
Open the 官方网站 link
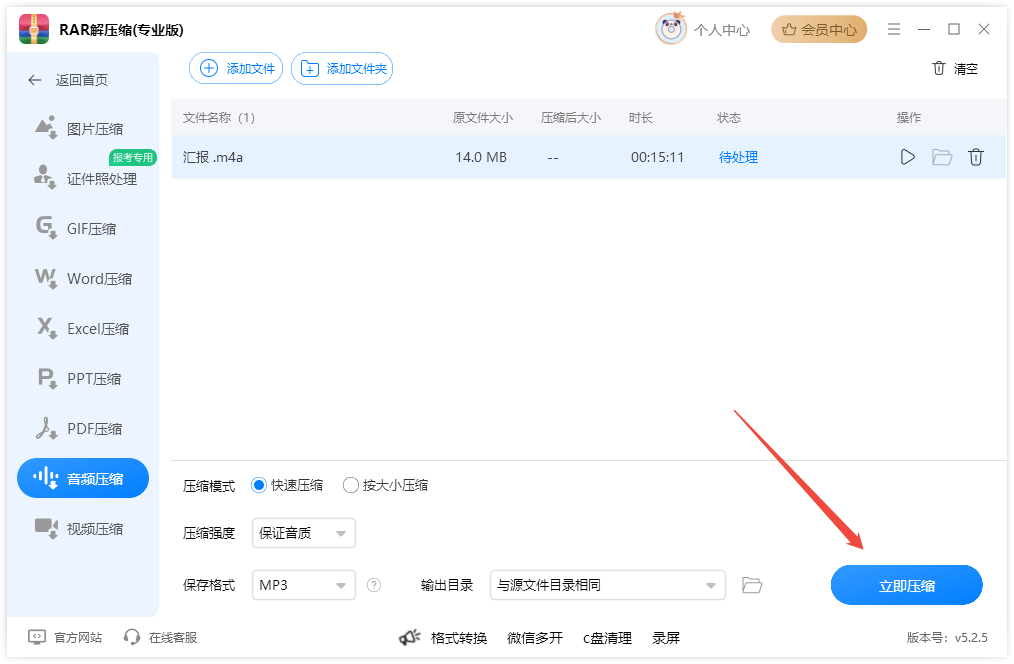(65, 637)
